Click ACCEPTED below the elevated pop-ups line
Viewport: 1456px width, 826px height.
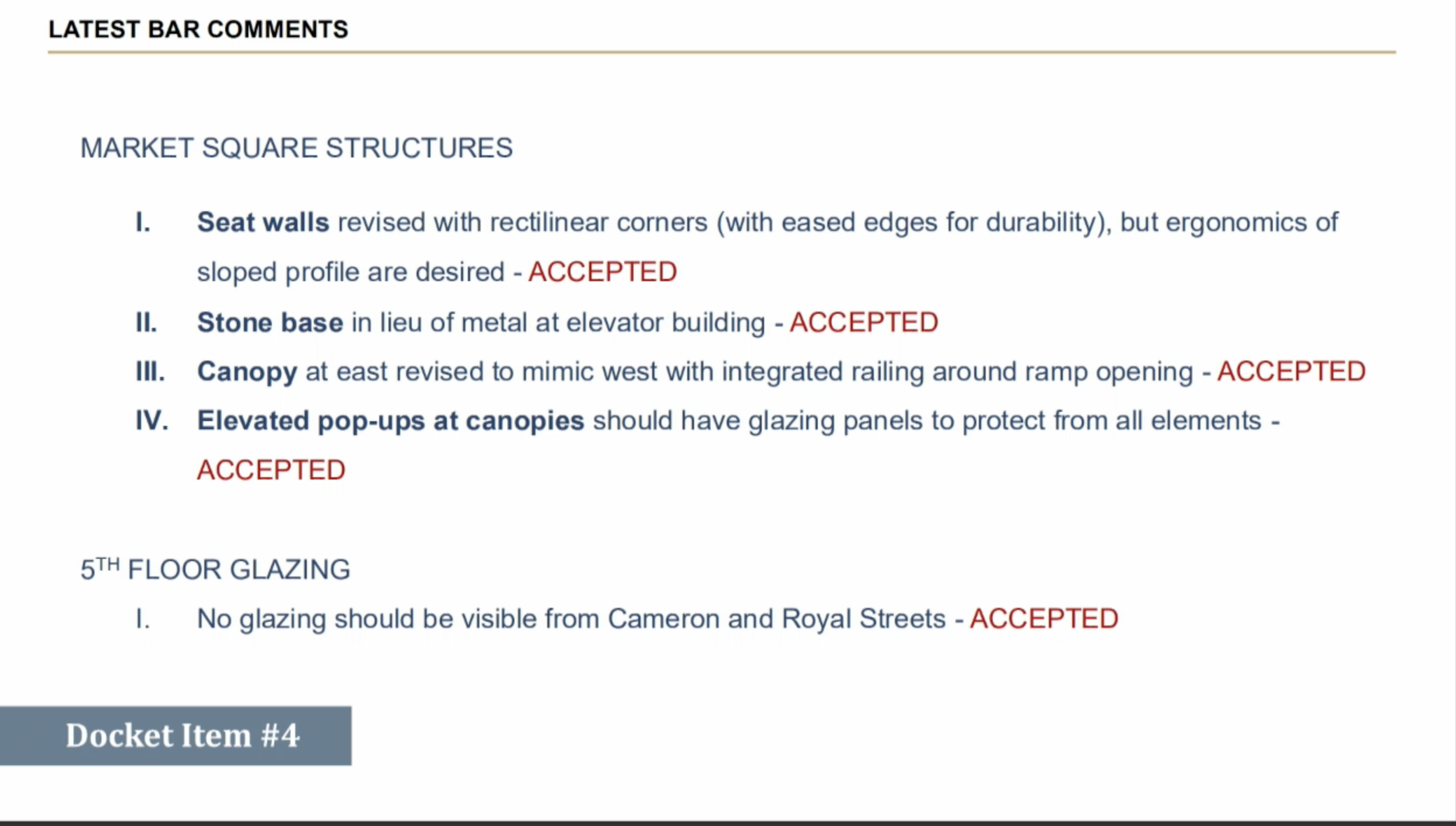point(271,470)
